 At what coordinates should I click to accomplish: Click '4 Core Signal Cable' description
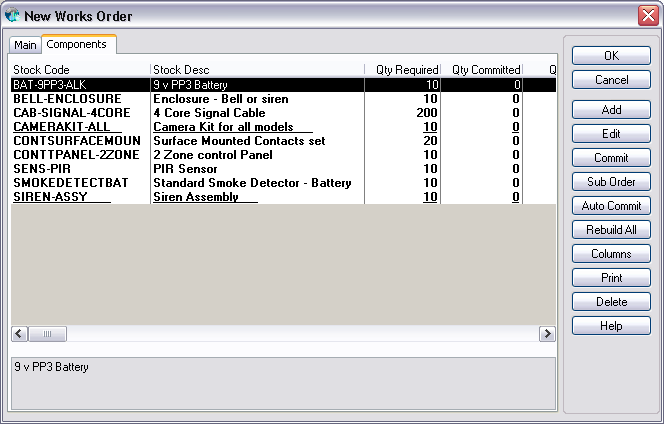coord(209,113)
